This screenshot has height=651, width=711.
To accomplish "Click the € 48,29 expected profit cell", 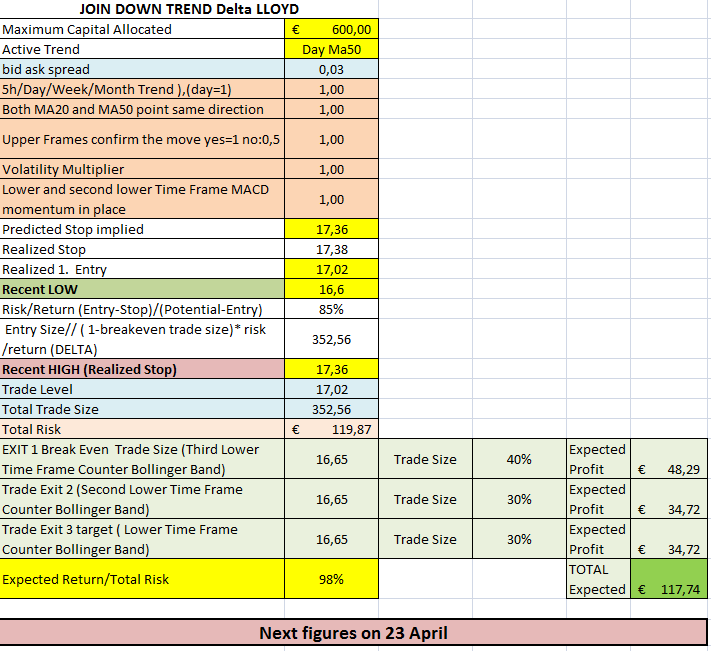I will click(x=669, y=459).
